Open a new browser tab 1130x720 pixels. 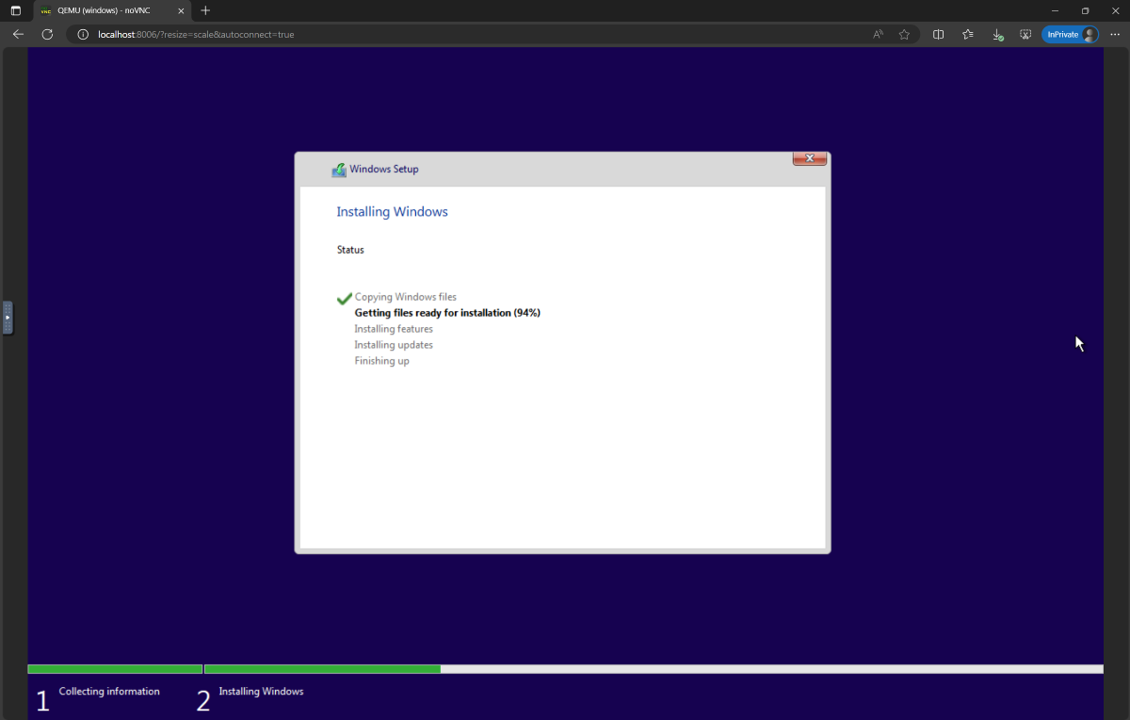pos(205,11)
